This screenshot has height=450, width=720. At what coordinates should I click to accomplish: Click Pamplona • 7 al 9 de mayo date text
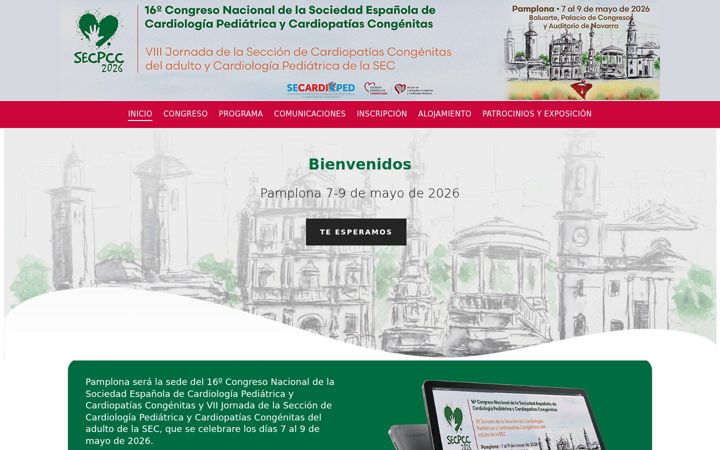581,9
